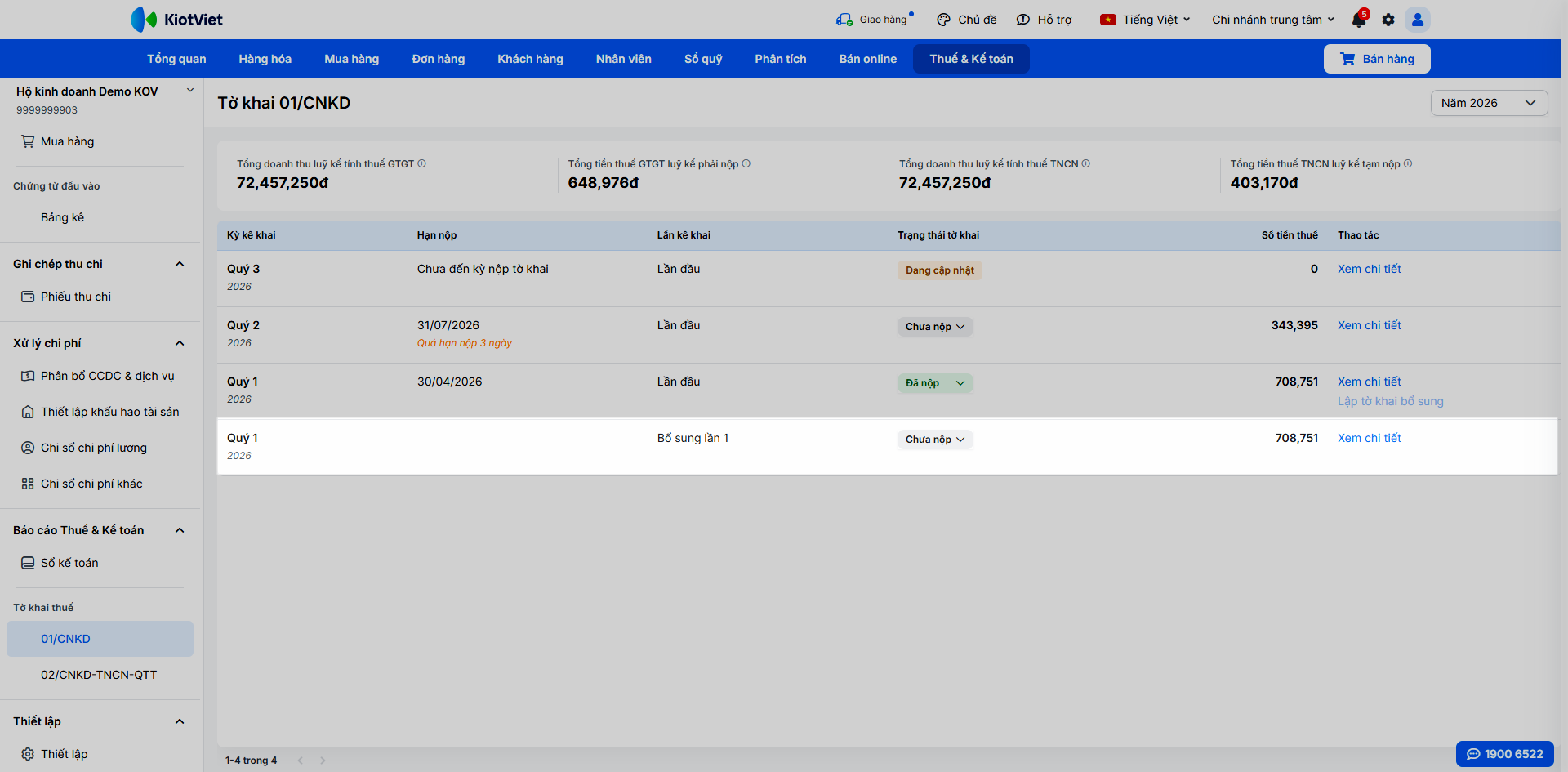1568x772 pixels.
Task: Open the Đã nộp status dropdown for Quý 1
Action: (935, 383)
